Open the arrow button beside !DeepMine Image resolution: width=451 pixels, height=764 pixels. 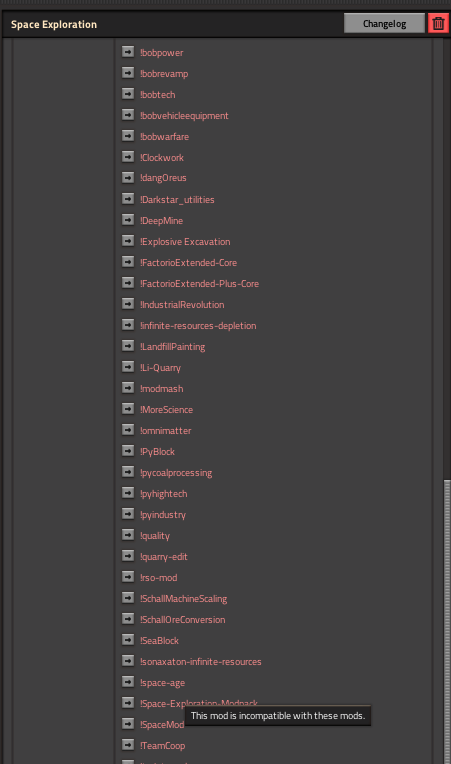pyautogui.click(x=128, y=220)
